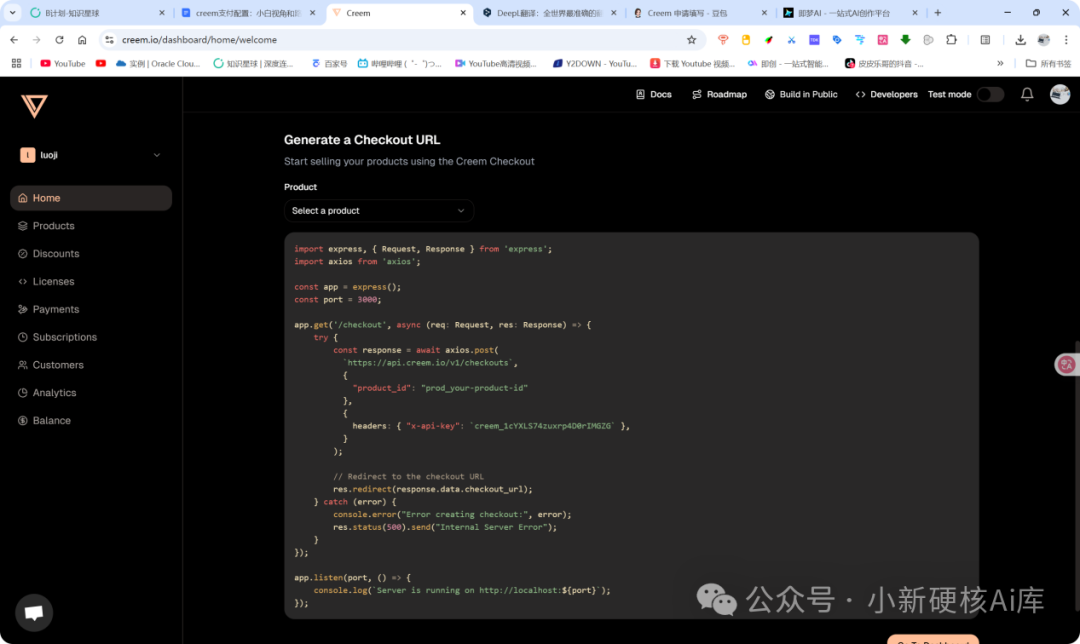The image size is (1080, 644).
Task: Switch to the creem支付配置 tab
Action: pyautogui.click(x=248, y=13)
